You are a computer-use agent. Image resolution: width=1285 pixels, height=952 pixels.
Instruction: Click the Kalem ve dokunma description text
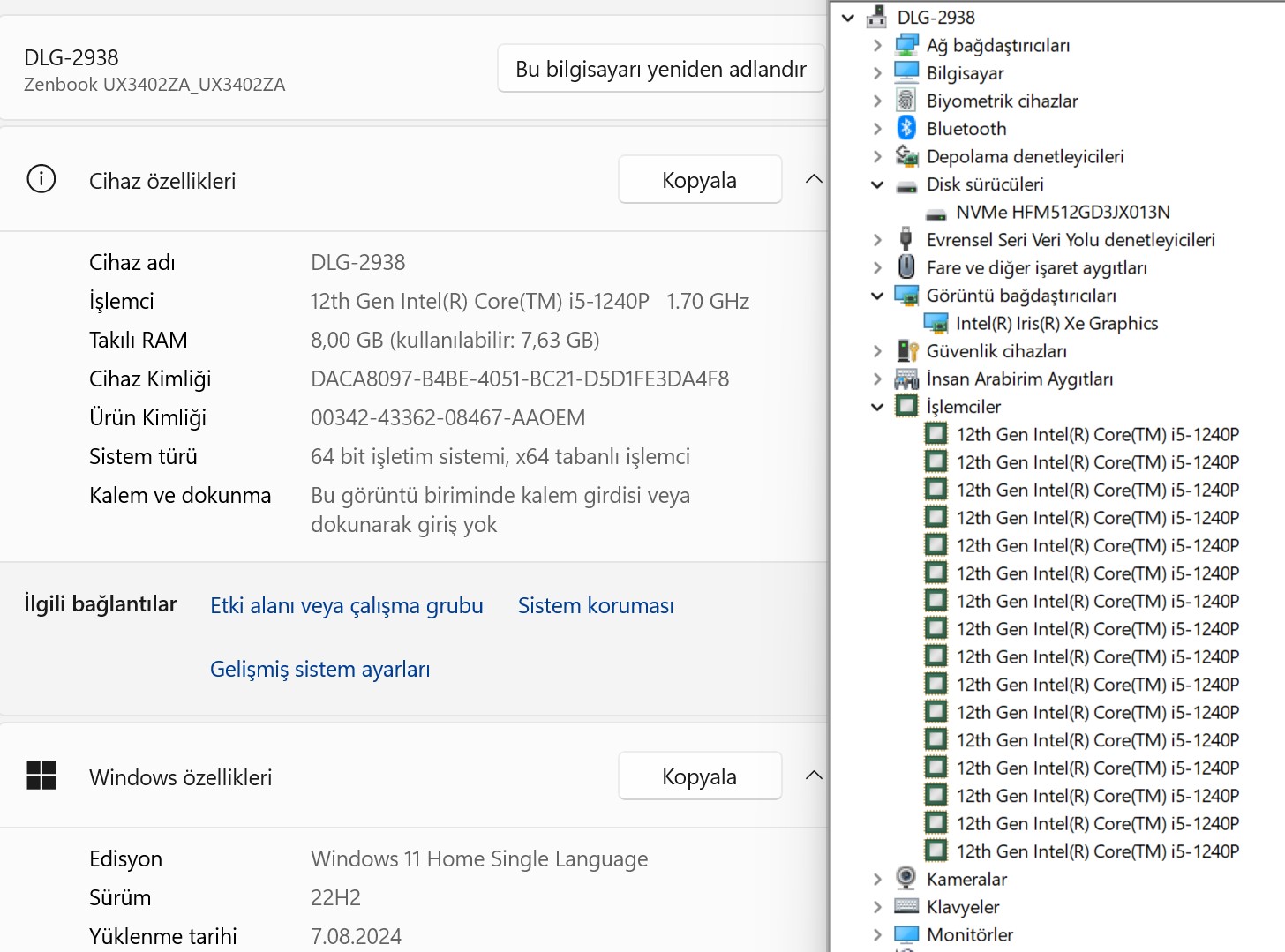point(500,510)
